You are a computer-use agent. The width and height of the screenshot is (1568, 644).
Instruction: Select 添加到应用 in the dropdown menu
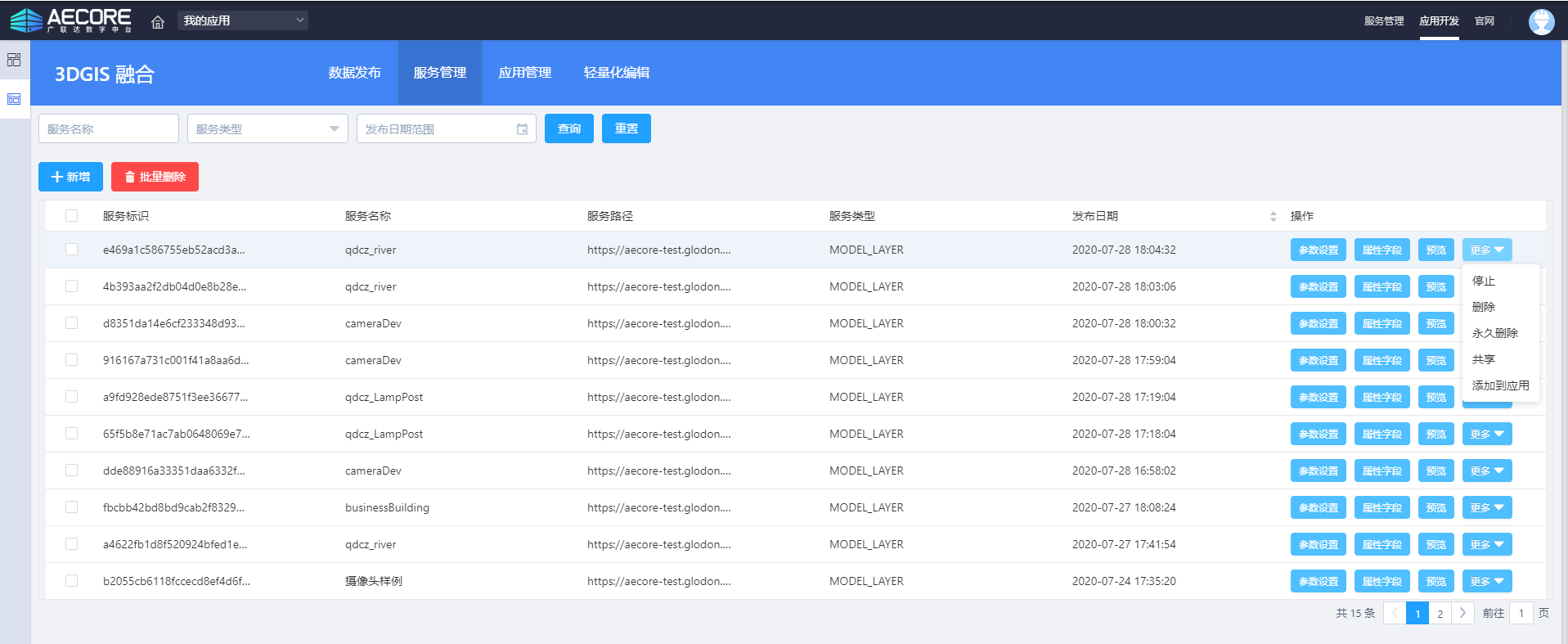point(1500,385)
